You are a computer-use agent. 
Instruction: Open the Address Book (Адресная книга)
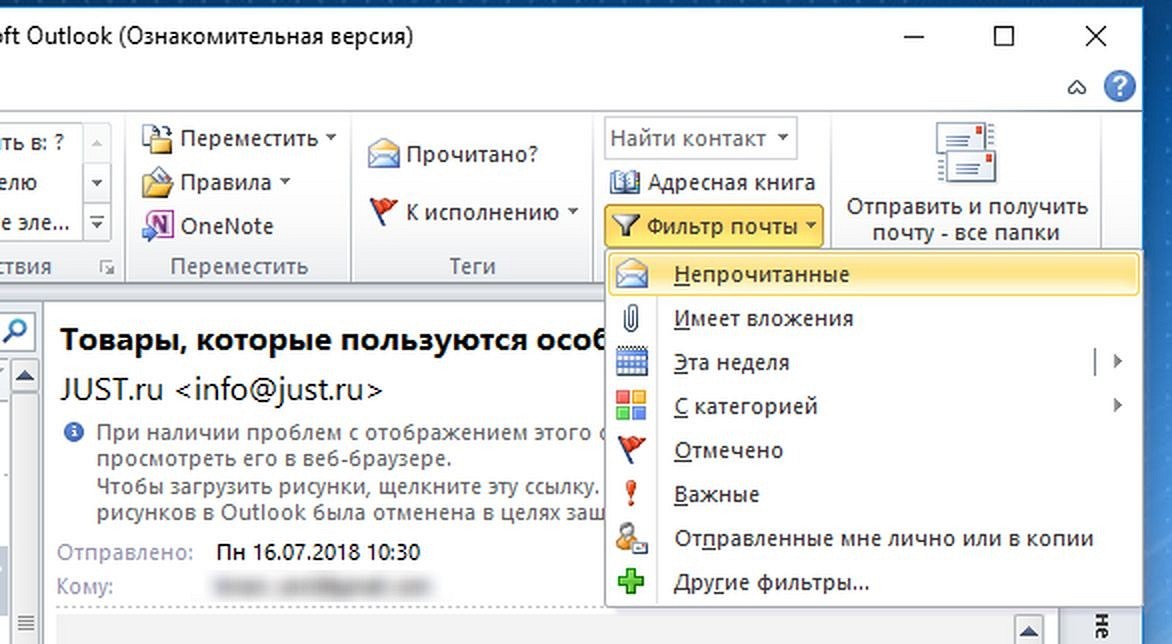click(712, 182)
